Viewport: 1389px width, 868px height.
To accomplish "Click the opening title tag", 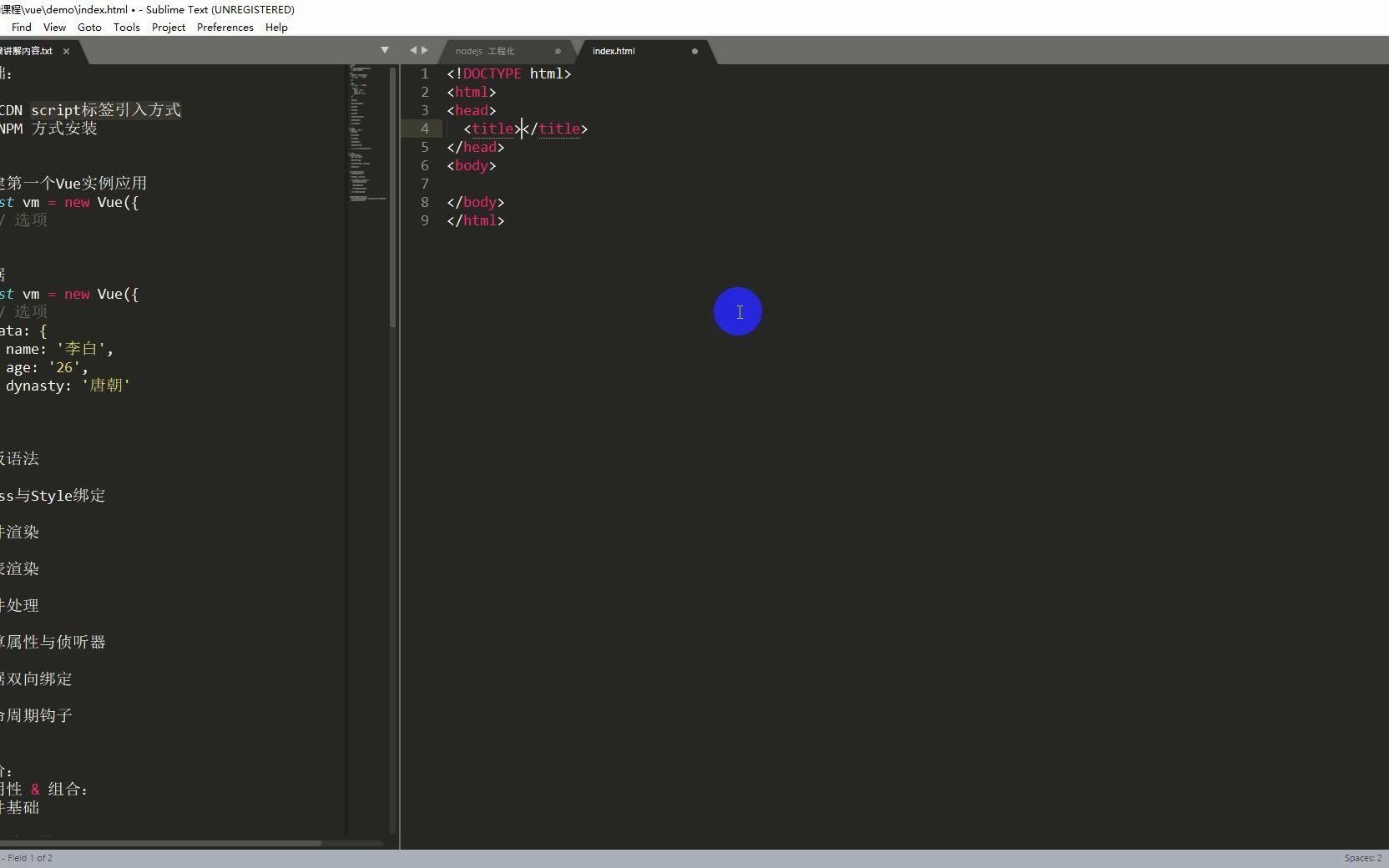I will pos(492,129).
